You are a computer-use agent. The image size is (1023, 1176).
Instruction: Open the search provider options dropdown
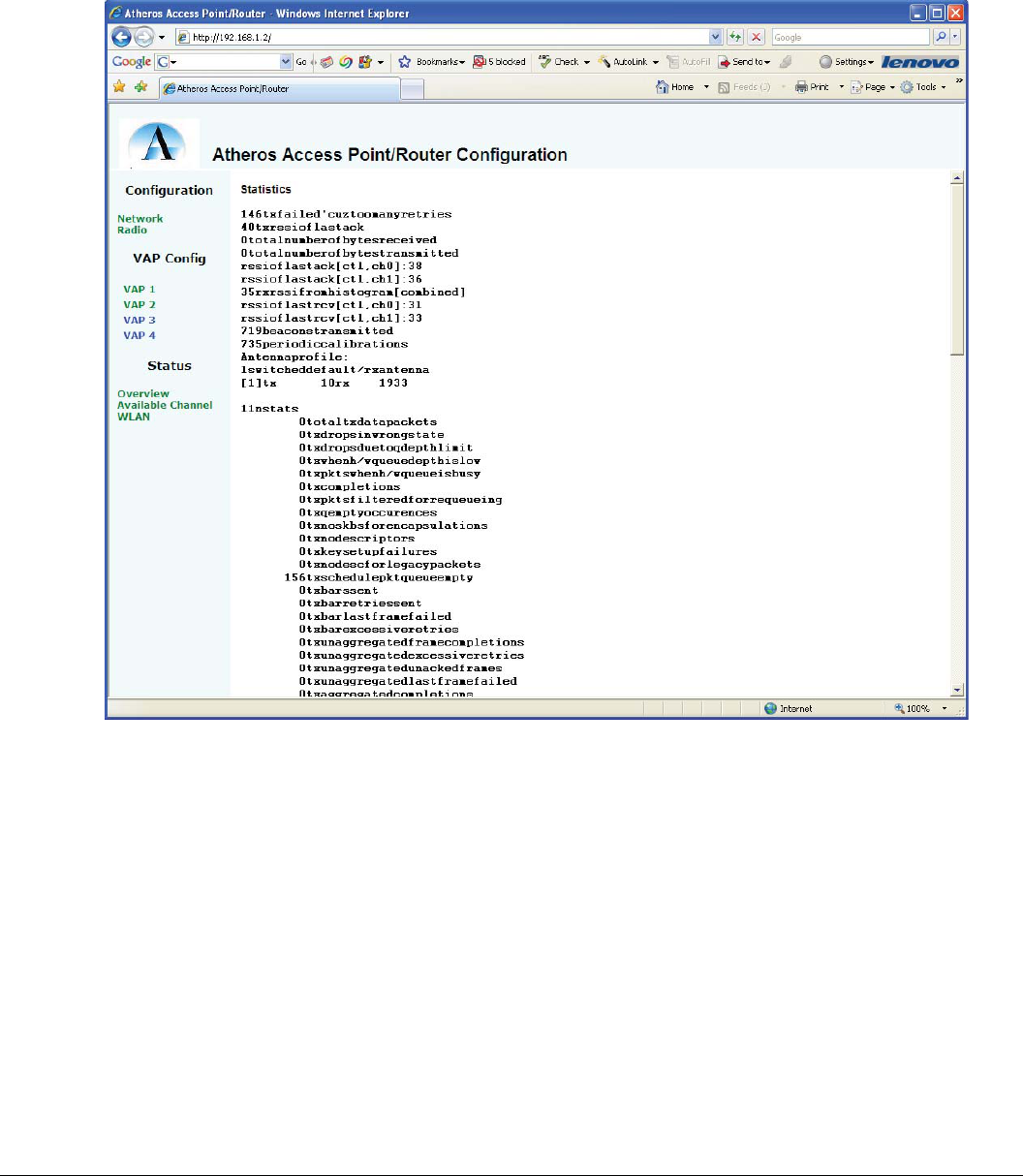pyautogui.click(x=955, y=37)
